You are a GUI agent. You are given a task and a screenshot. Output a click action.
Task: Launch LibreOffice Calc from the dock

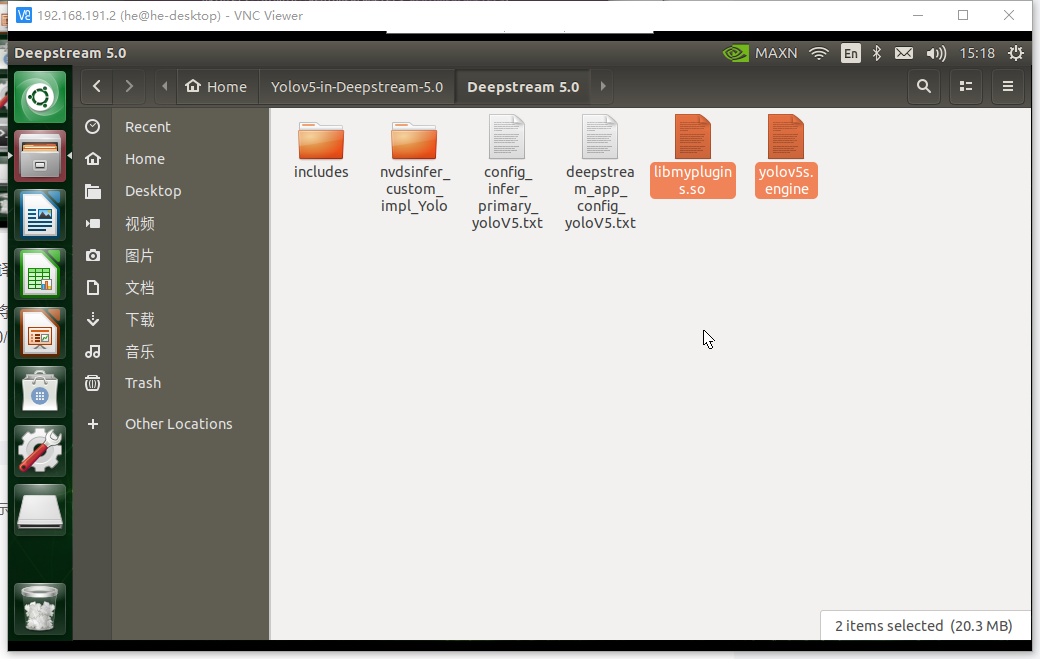(x=39, y=273)
